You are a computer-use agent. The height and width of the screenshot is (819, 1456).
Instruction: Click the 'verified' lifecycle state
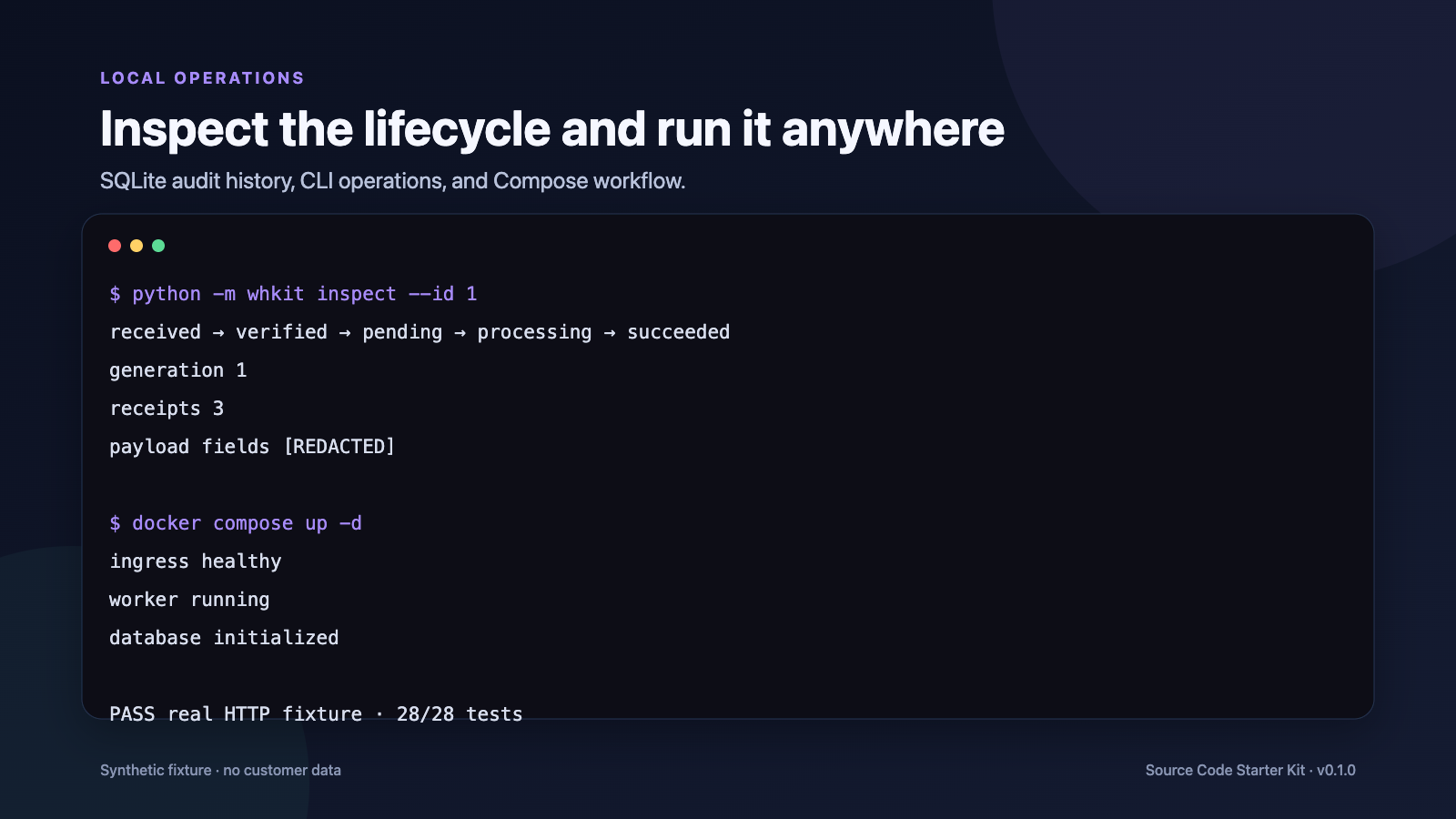tap(281, 332)
